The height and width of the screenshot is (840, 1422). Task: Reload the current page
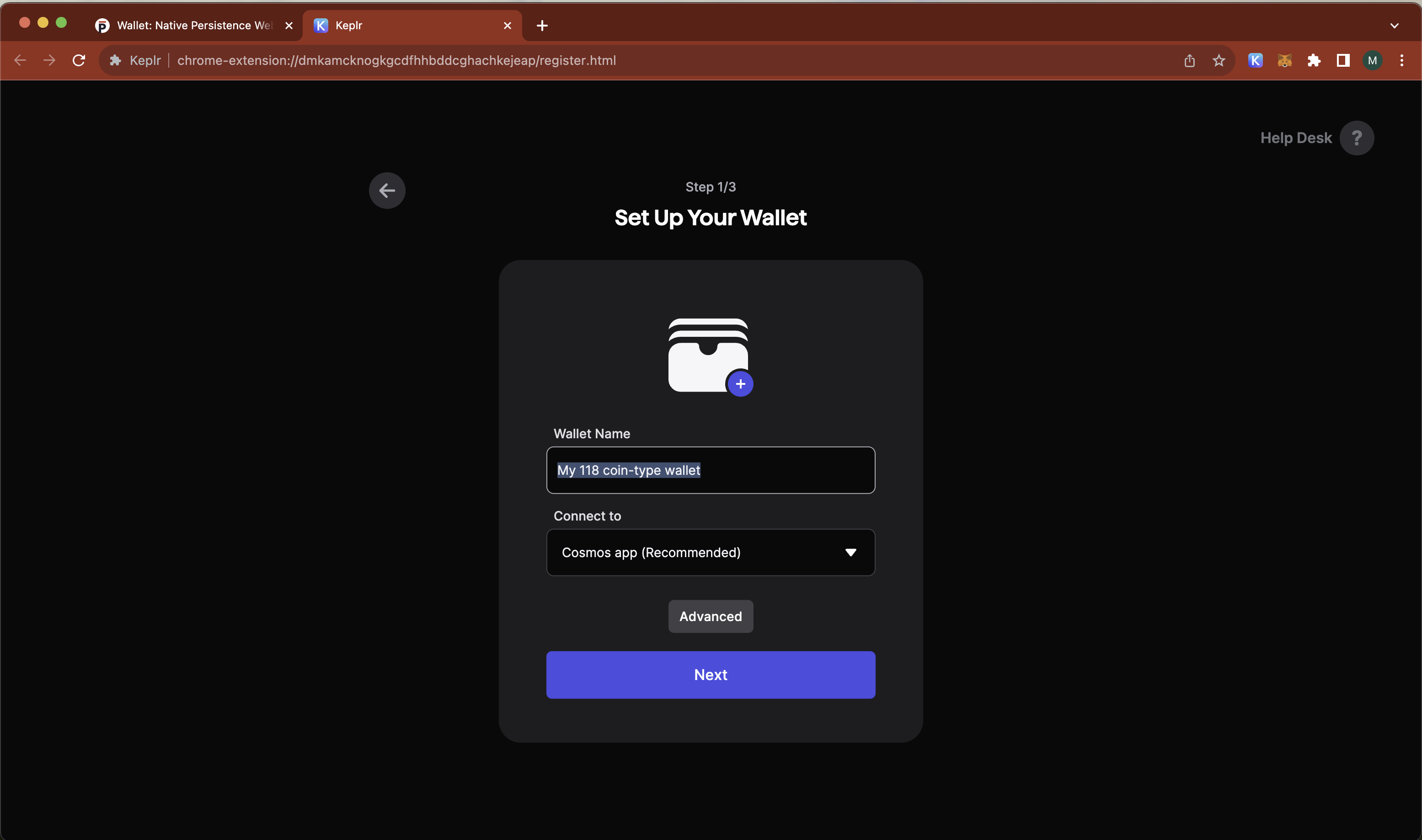point(79,61)
